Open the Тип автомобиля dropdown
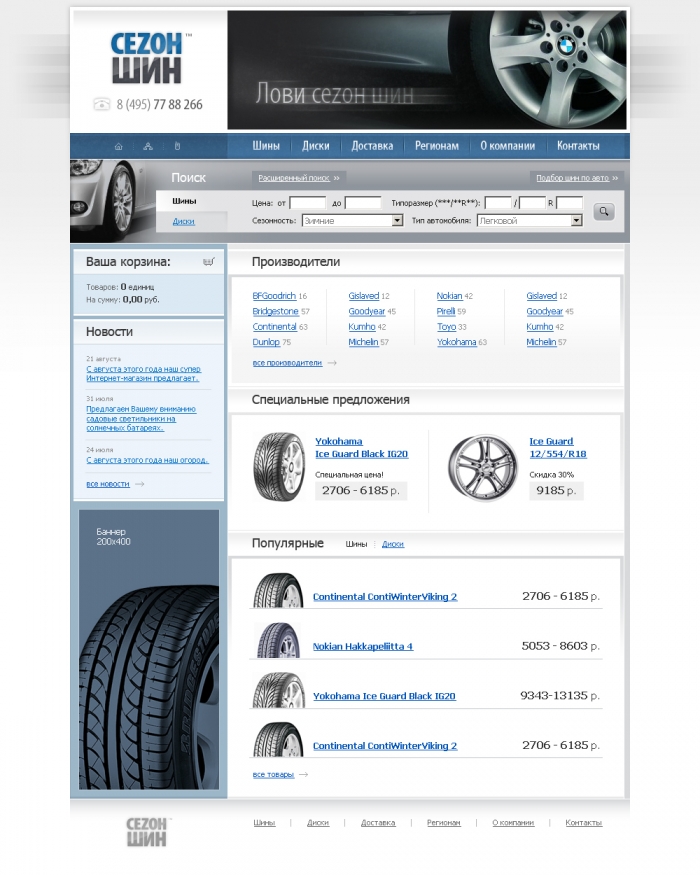This screenshot has height=875, width=700. tap(530, 220)
